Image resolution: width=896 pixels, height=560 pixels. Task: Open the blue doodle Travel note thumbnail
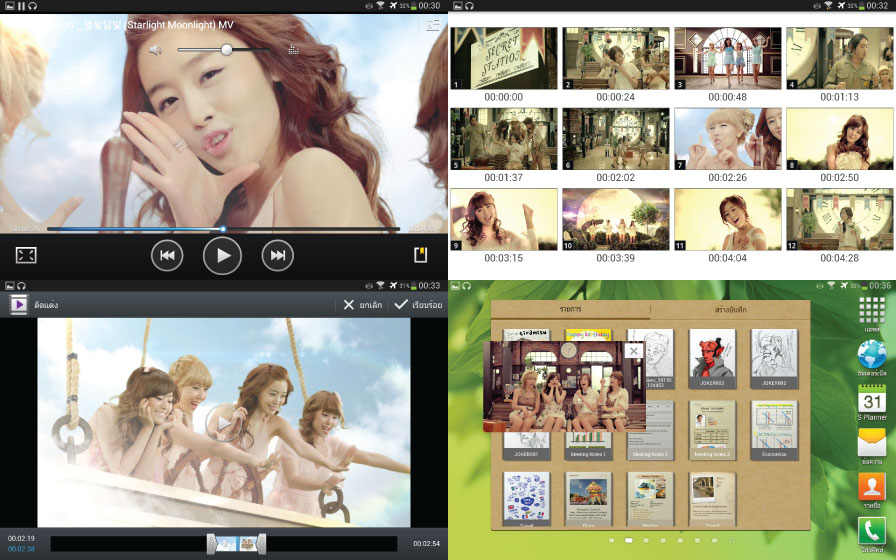click(x=526, y=499)
